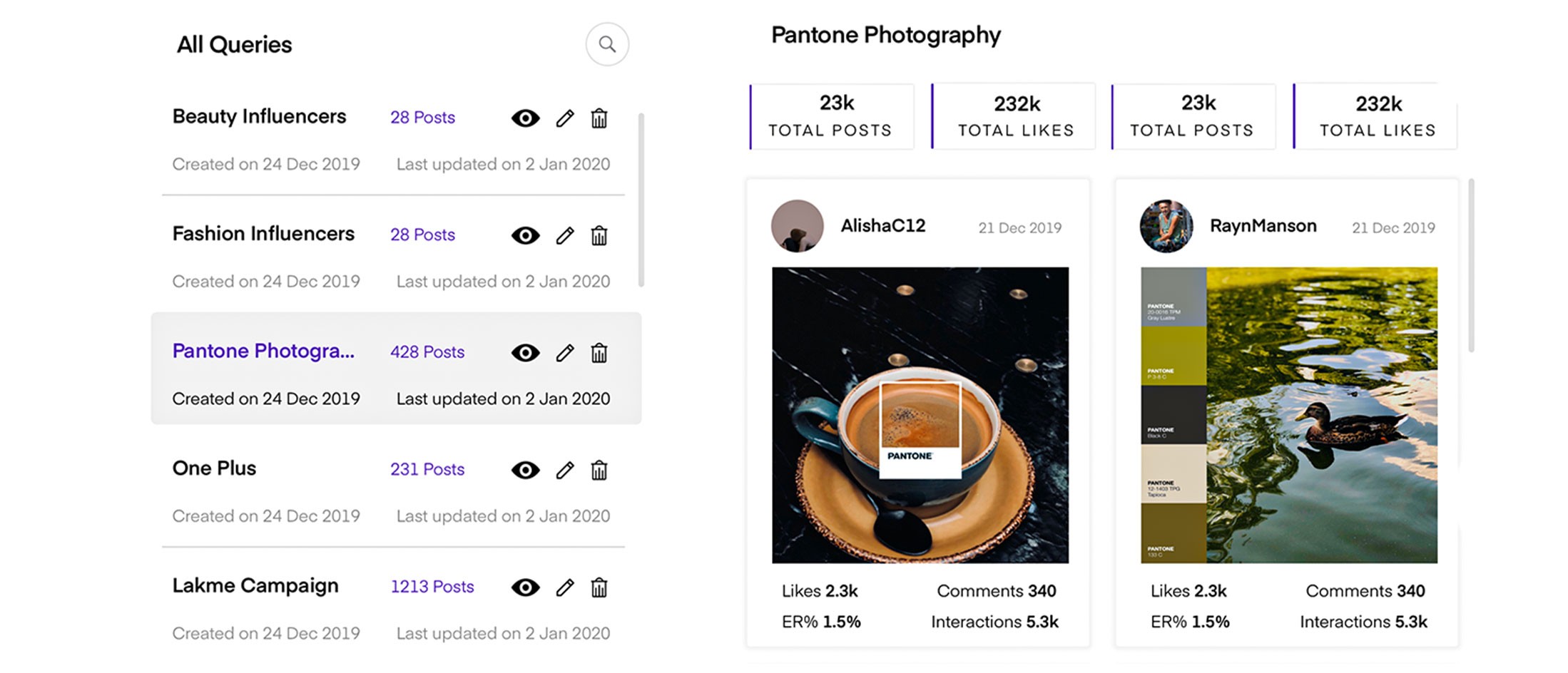Click the AlishaC12 profile avatar

coord(798,226)
